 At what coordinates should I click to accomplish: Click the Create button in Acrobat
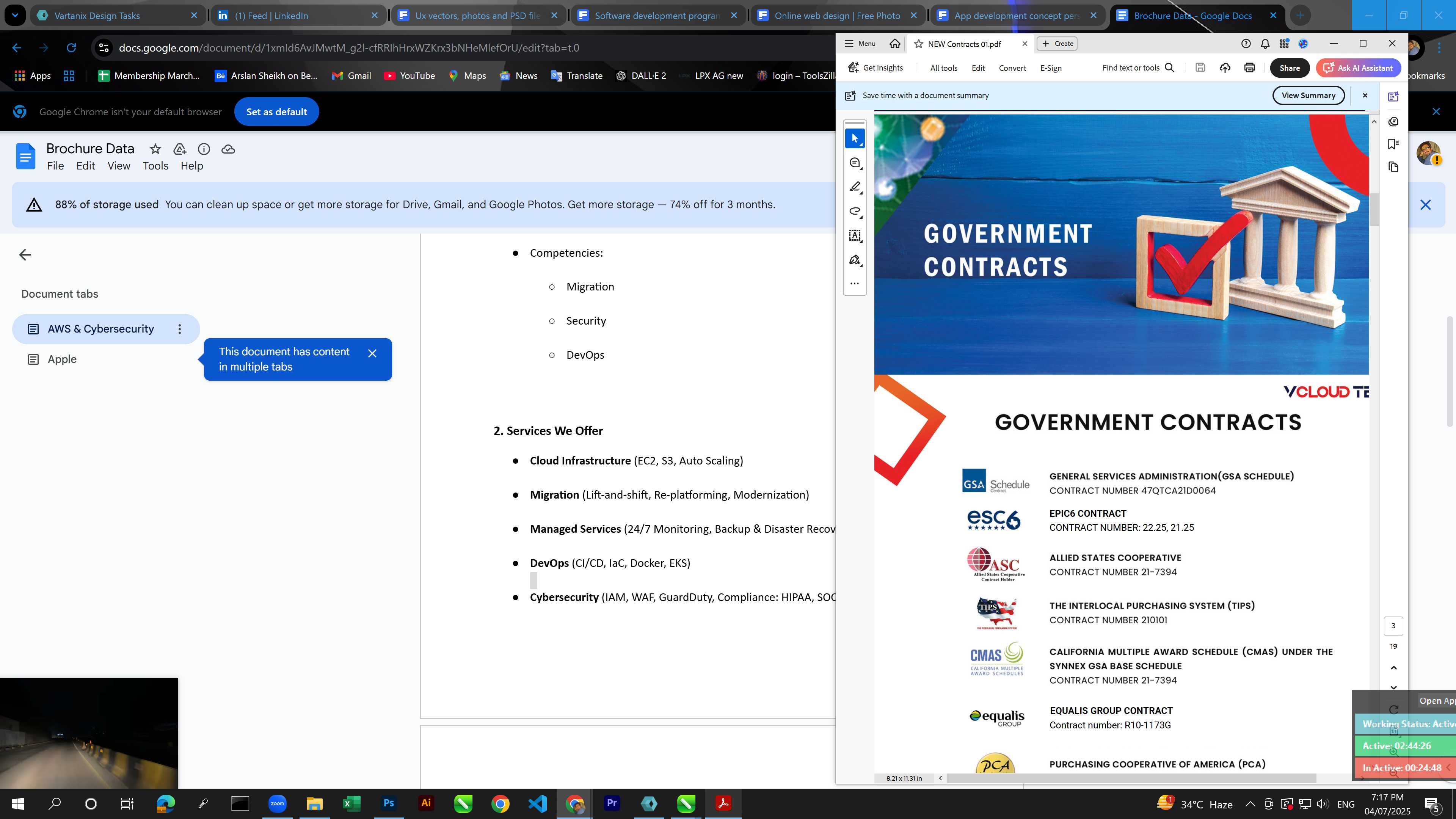[x=1057, y=44]
